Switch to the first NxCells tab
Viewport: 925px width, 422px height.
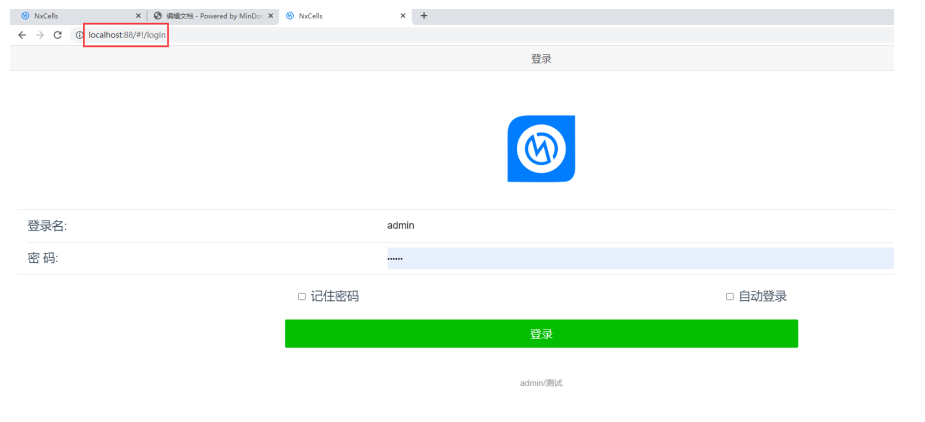(x=70, y=16)
